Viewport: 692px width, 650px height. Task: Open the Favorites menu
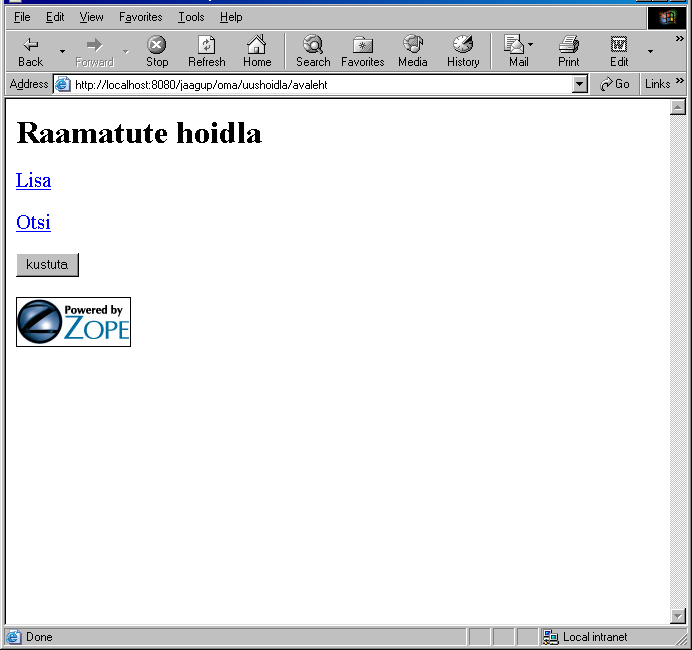click(140, 17)
